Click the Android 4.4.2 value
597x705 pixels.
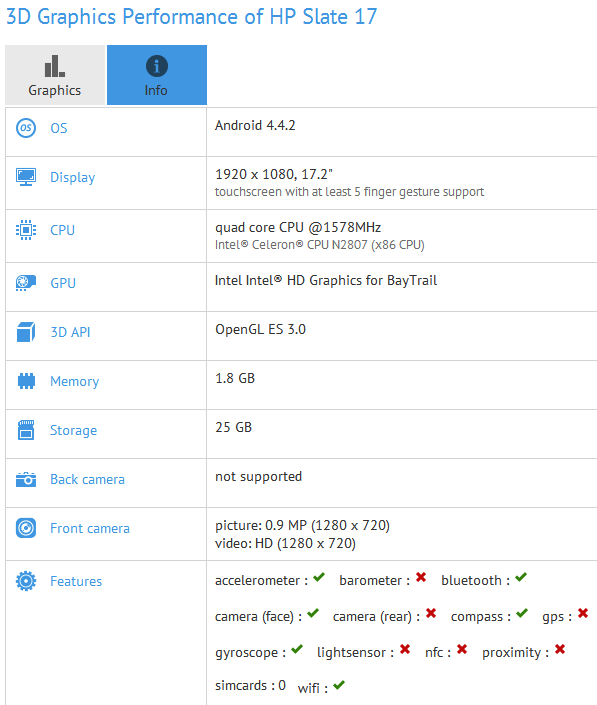(x=255, y=125)
